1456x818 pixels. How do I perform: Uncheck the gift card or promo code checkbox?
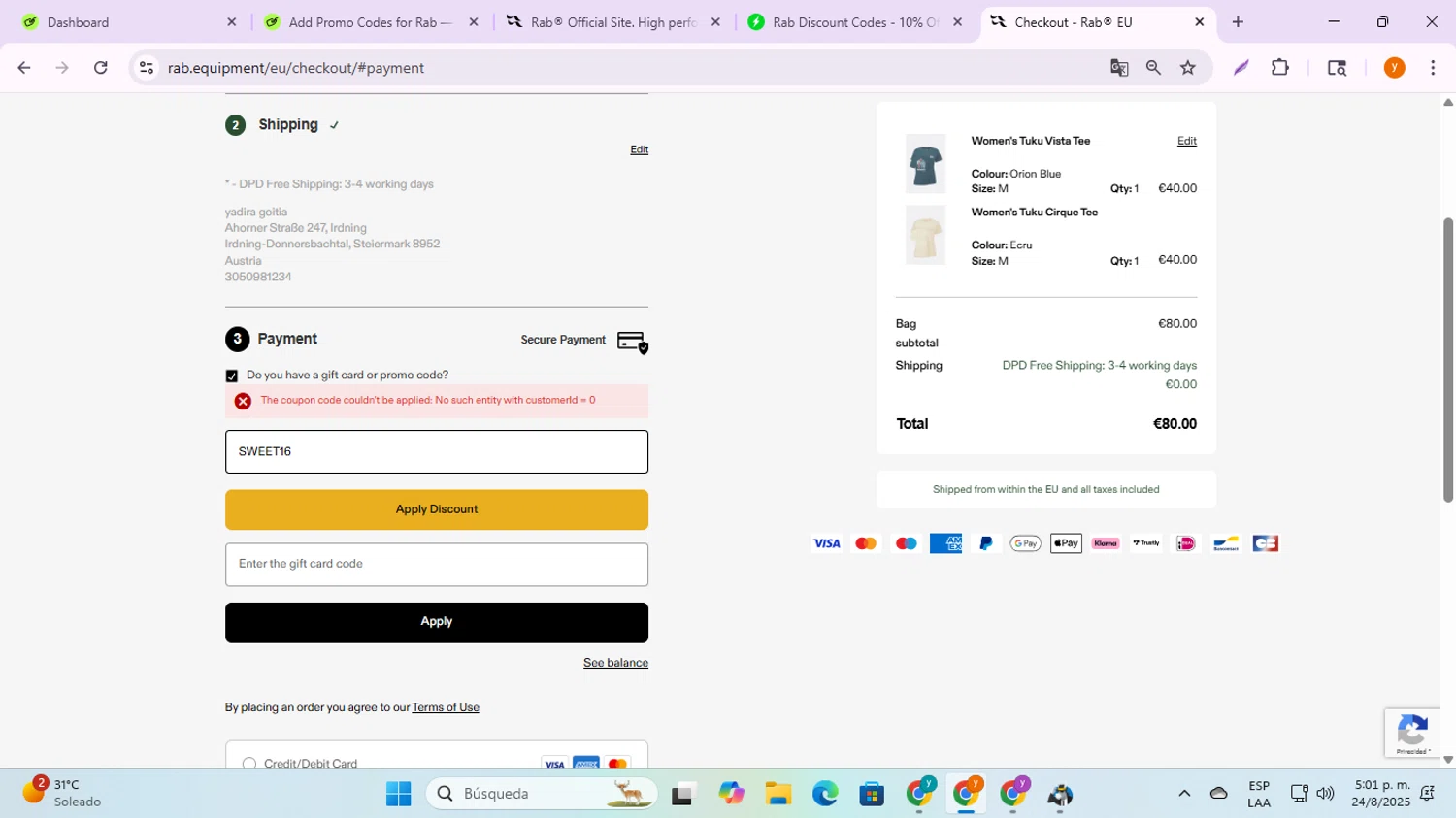coord(232,376)
